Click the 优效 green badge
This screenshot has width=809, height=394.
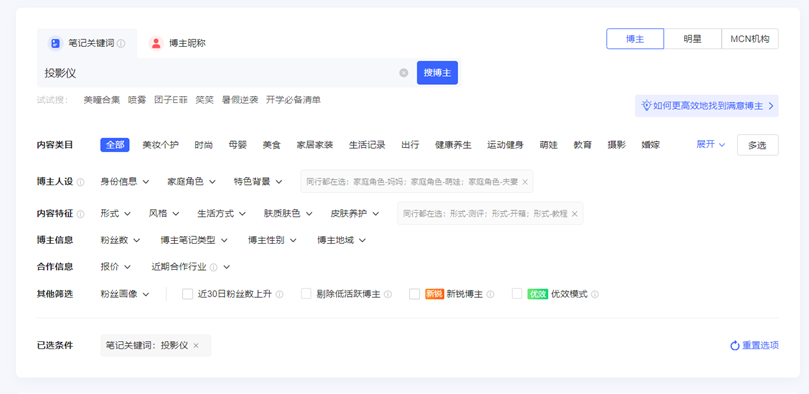click(537, 294)
